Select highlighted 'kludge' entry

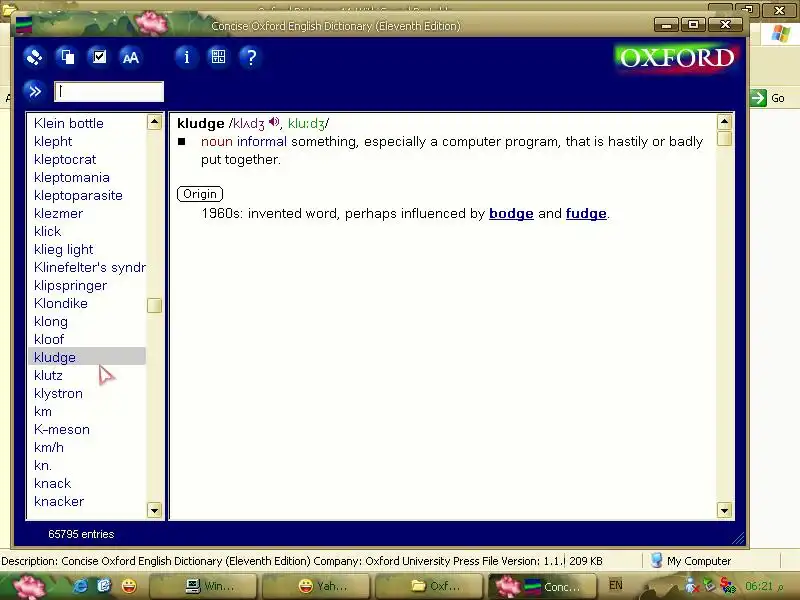point(89,357)
